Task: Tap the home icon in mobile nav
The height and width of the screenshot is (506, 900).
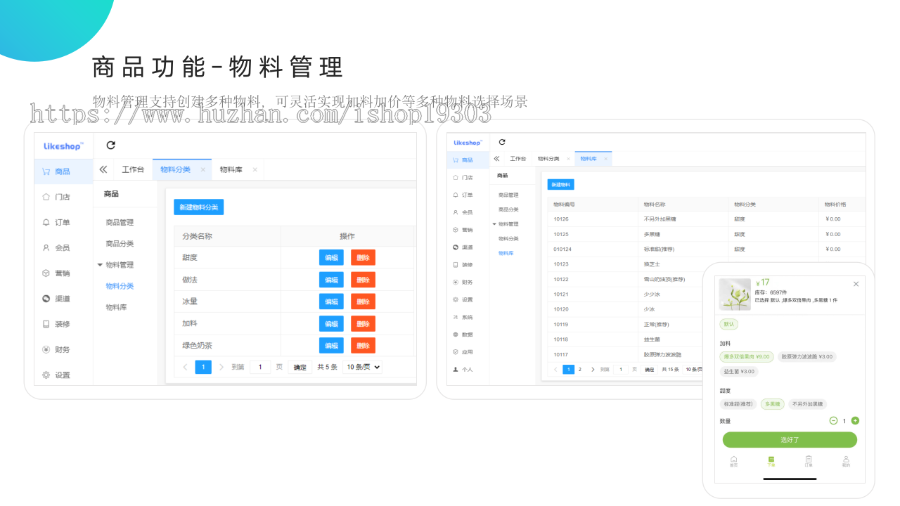Action: (x=734, y=461)
